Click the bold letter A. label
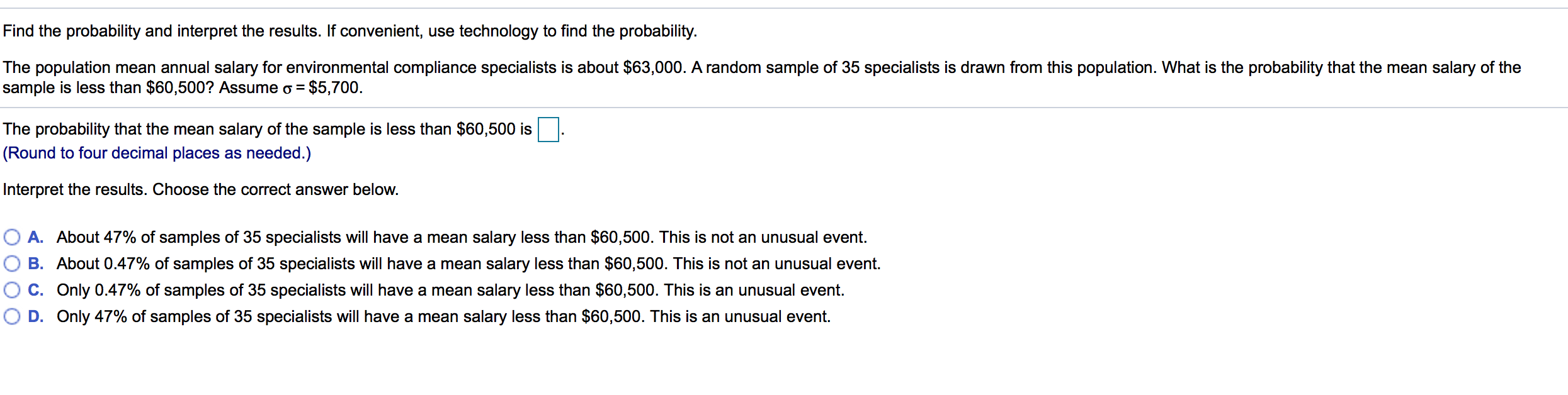 click(35, 237)
